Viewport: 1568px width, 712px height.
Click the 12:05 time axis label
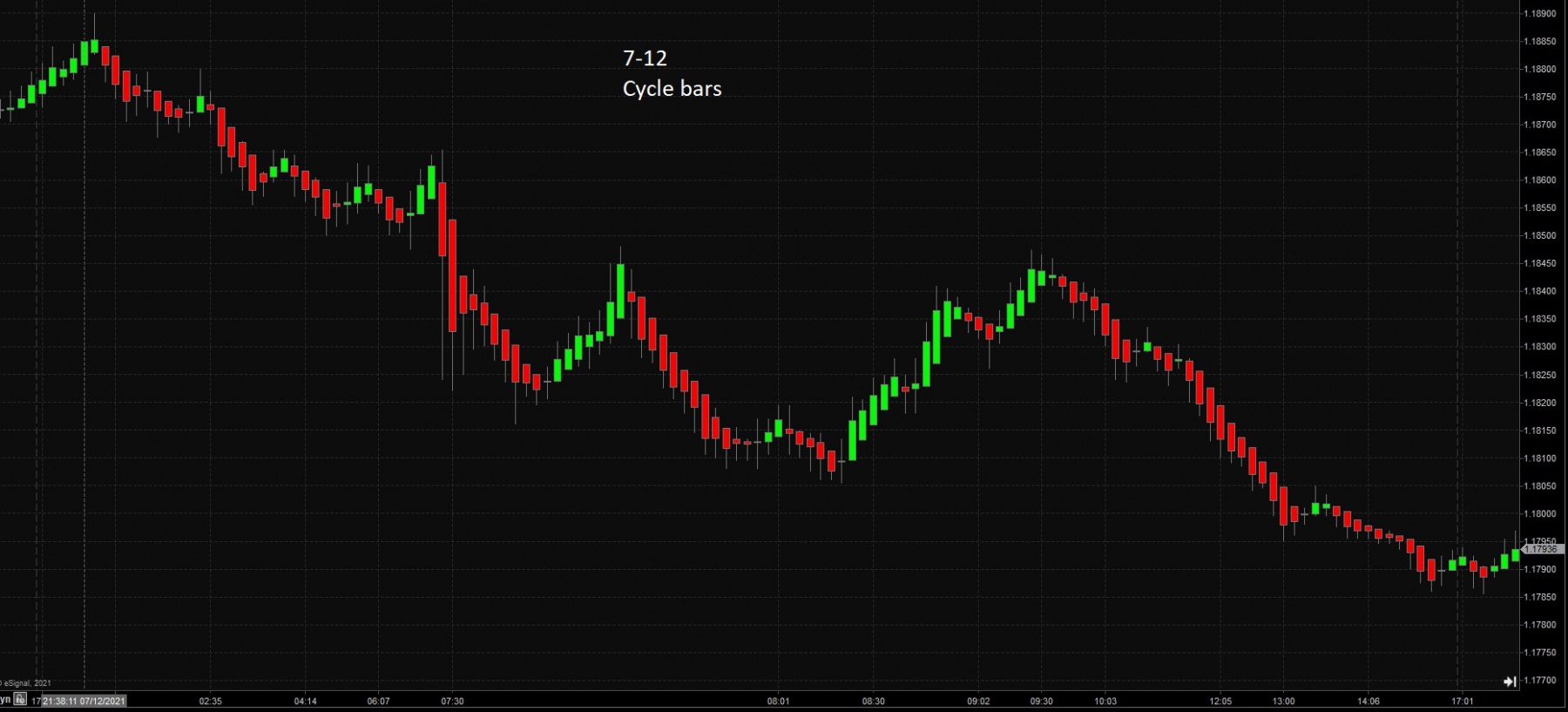tap(1220, 701)
